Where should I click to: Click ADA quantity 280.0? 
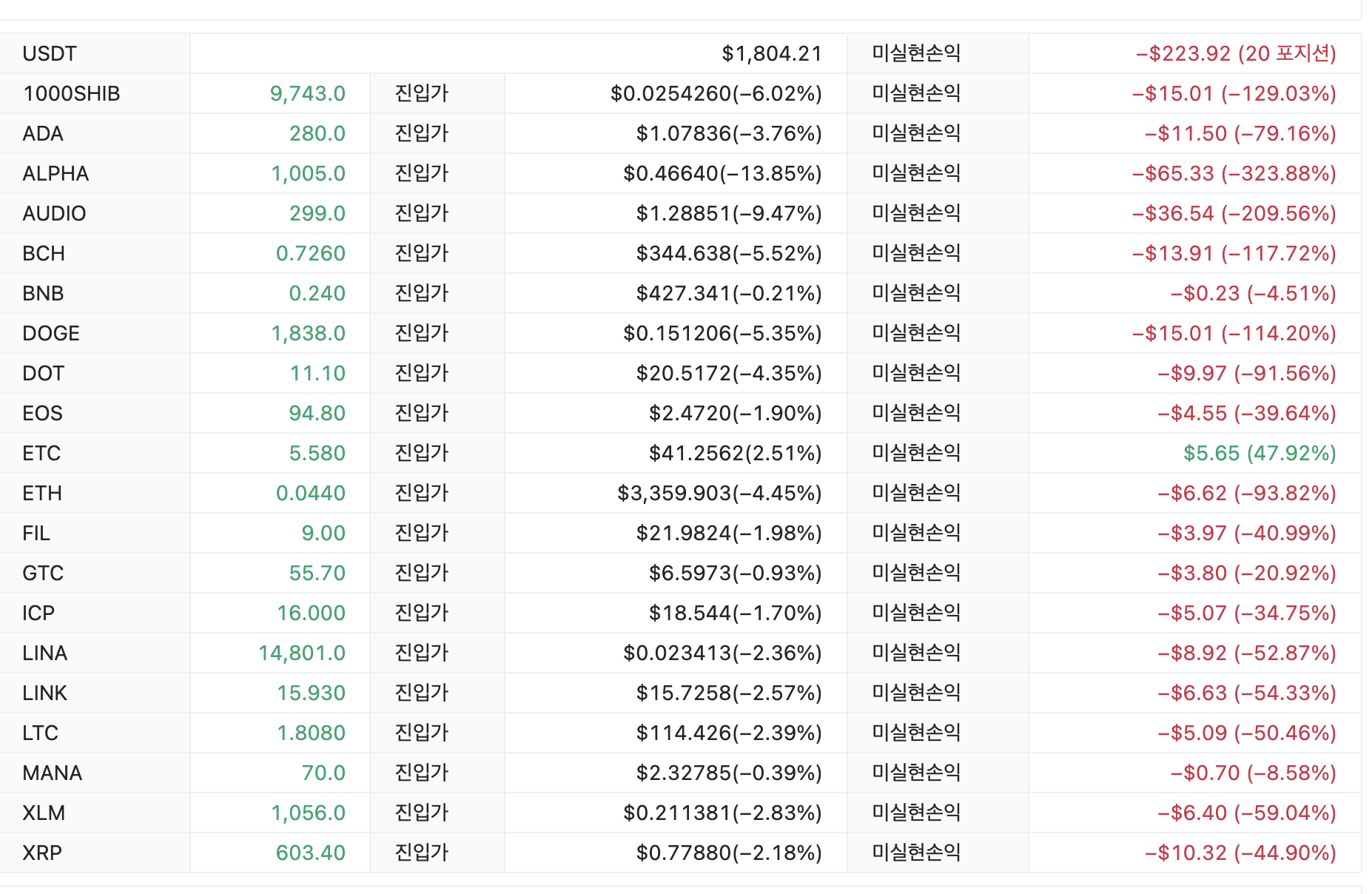[317, 134]
